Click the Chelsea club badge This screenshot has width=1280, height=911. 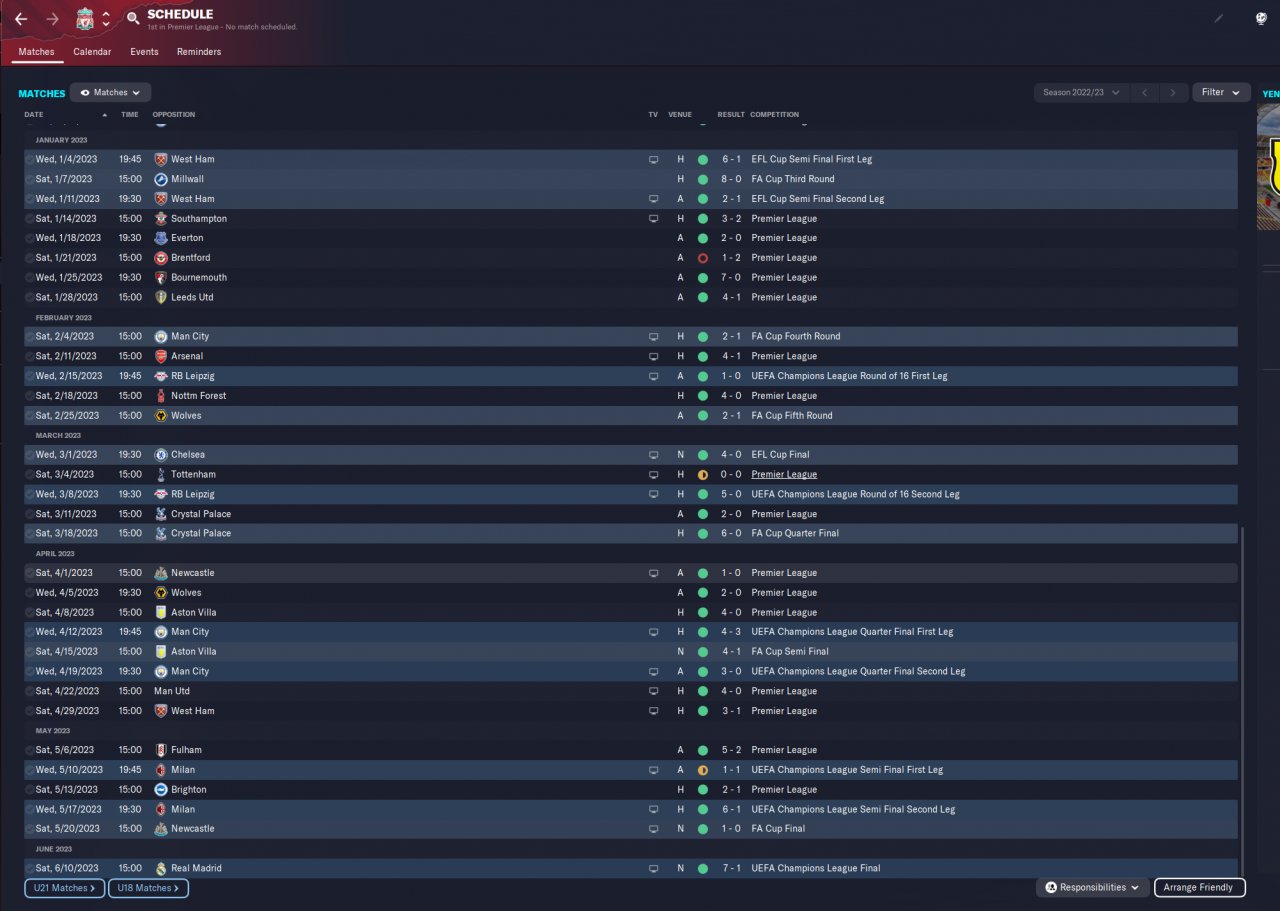pos(160,455)
